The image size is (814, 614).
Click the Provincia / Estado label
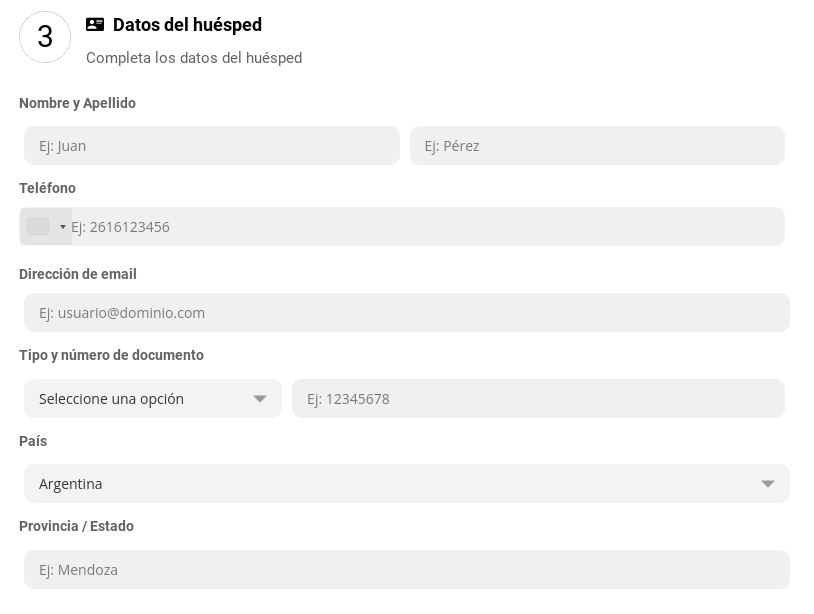point(76,526)
